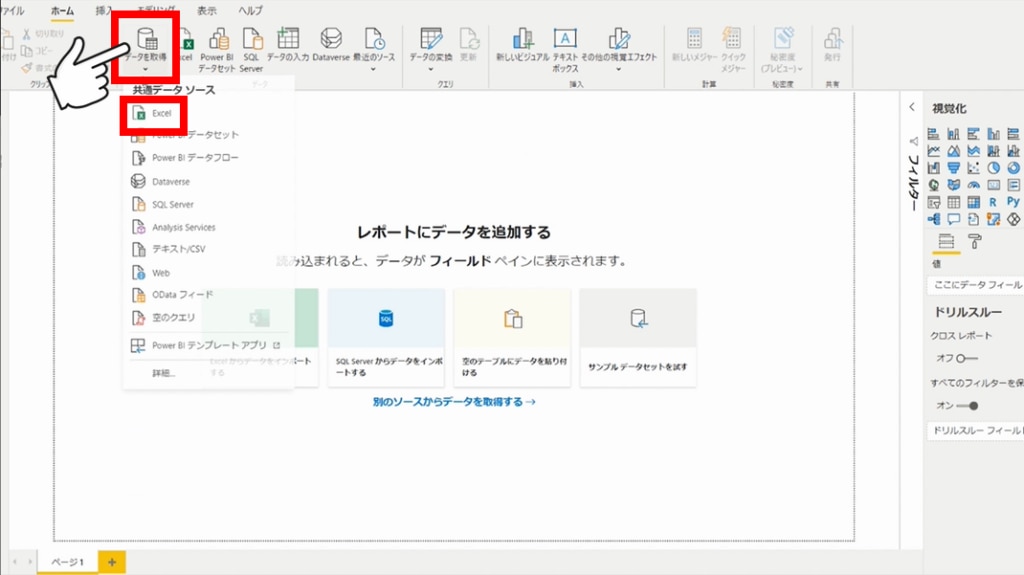Switch to the ホーム ribbon tab
The height and width of the screenshot is (575, 1024).
click(x=63, y=10)
